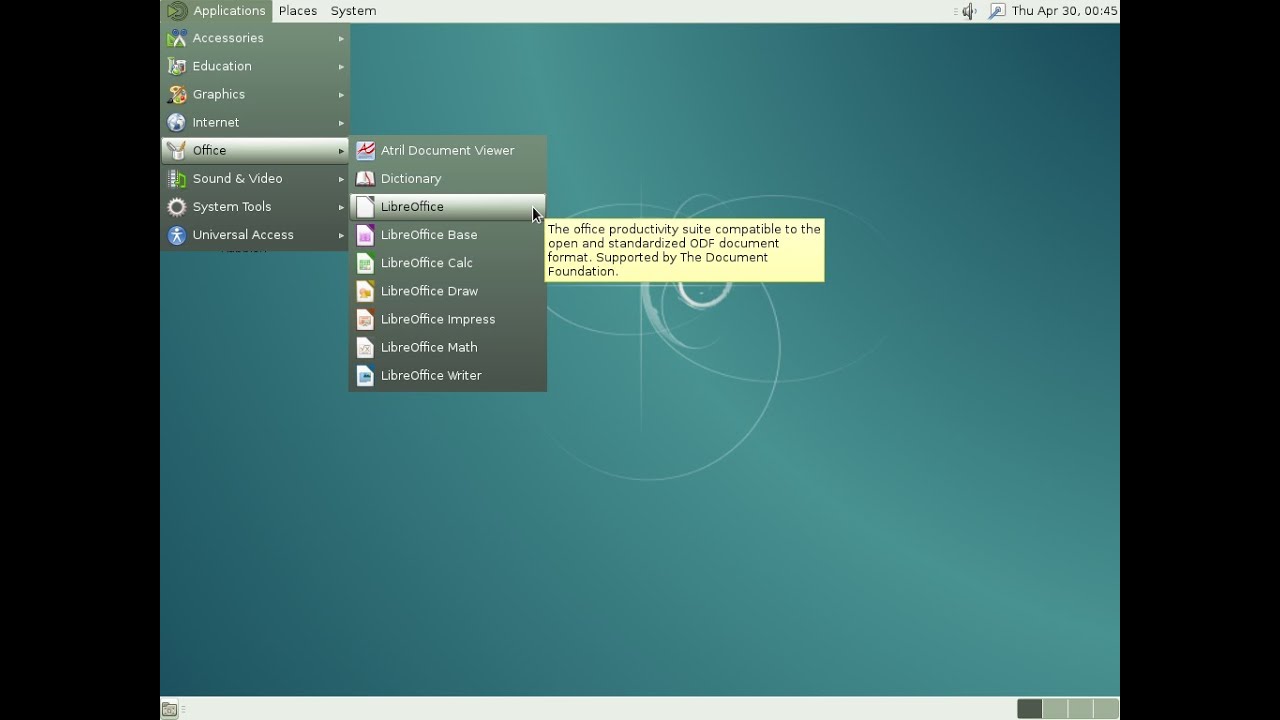The image size is (1280, 720).
Task: Click the Sound & Video icon
Action: click(x=177, y=178)
